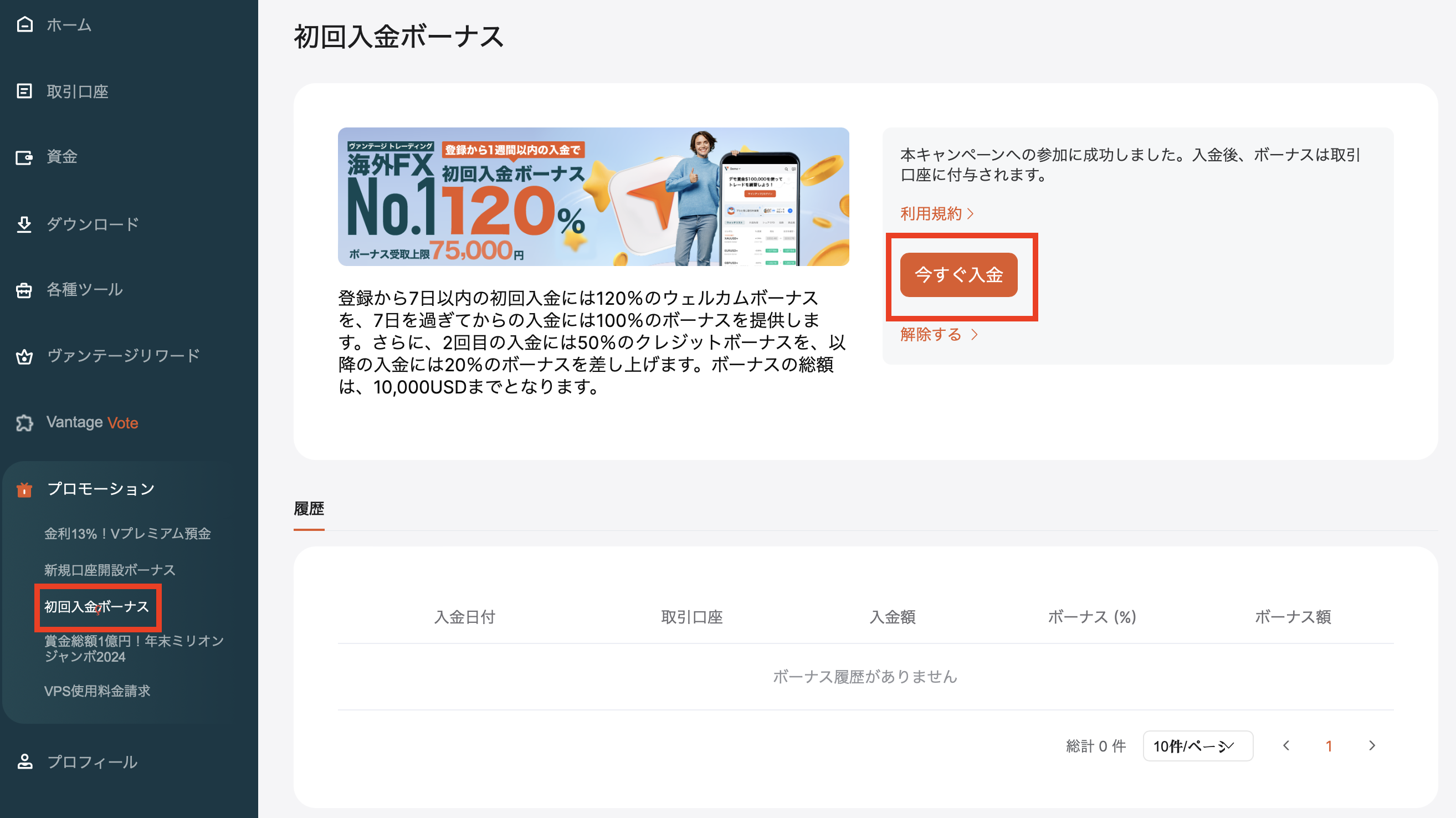Select page number 1
Viewport: 1456px width, 818px height.
[1329, 746]
